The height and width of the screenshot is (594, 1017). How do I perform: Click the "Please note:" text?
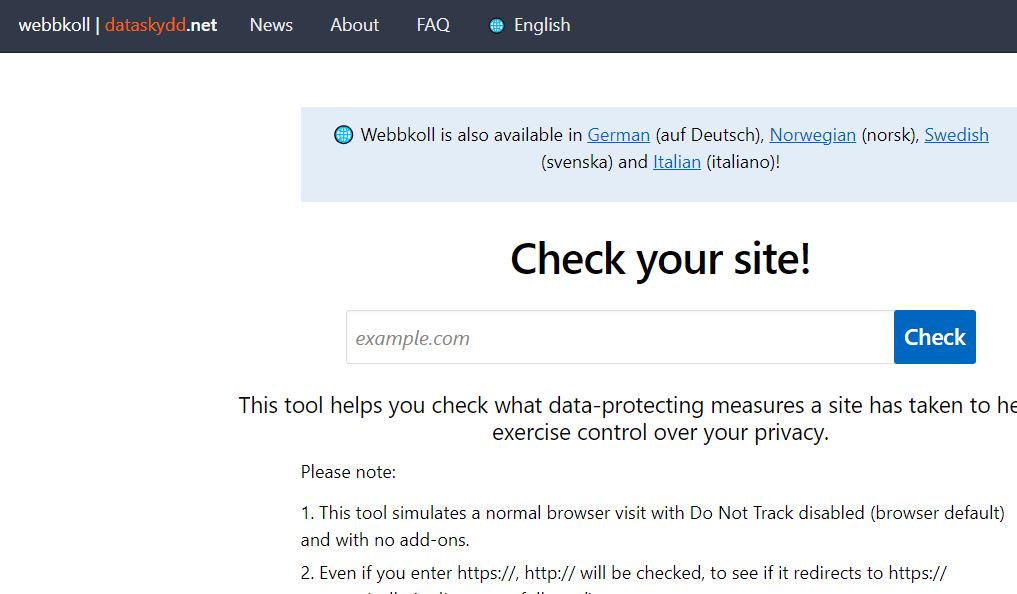click(348, 472)
